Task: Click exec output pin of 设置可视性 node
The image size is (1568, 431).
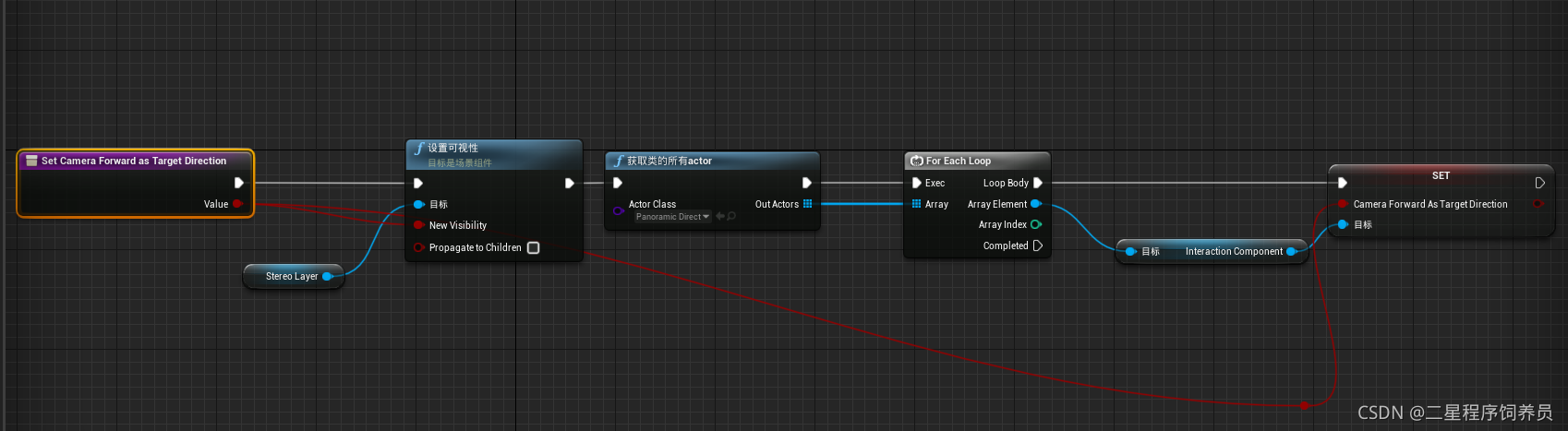Action: 570,183
